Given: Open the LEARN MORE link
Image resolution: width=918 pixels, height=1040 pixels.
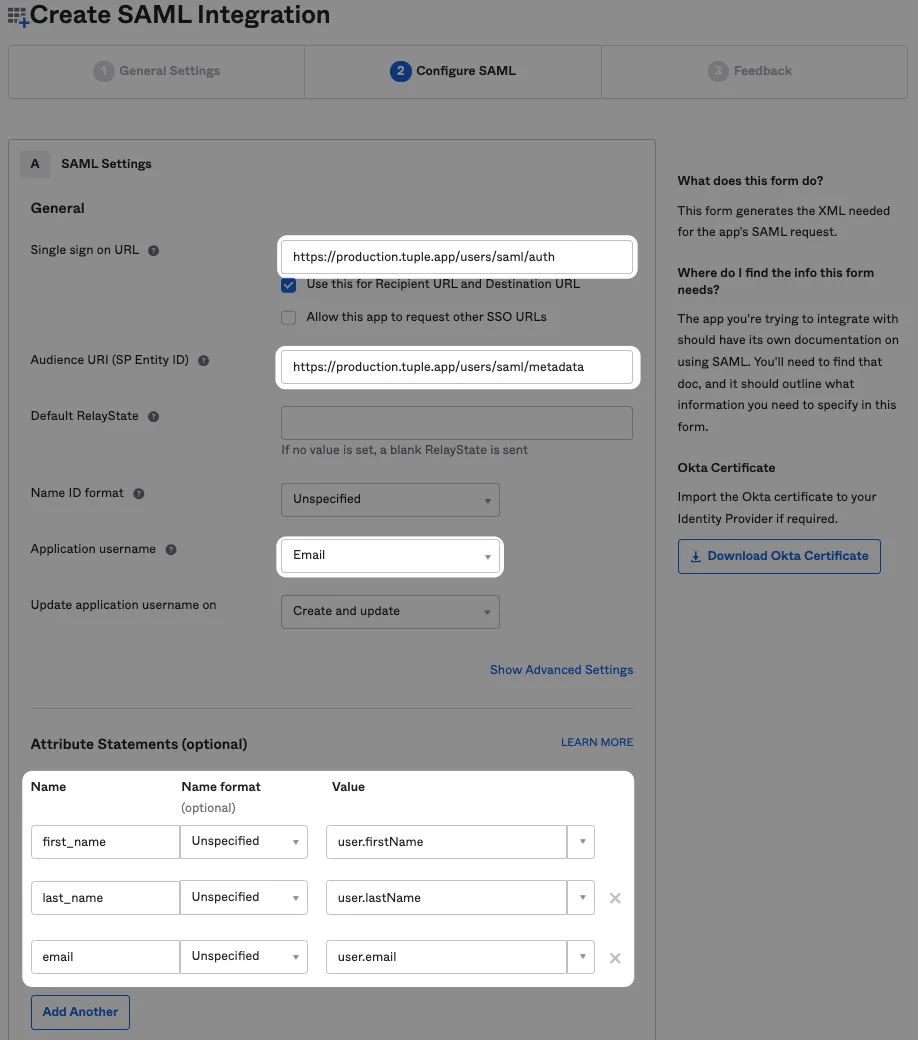Looking at the screenshot, I should [597, 742].
